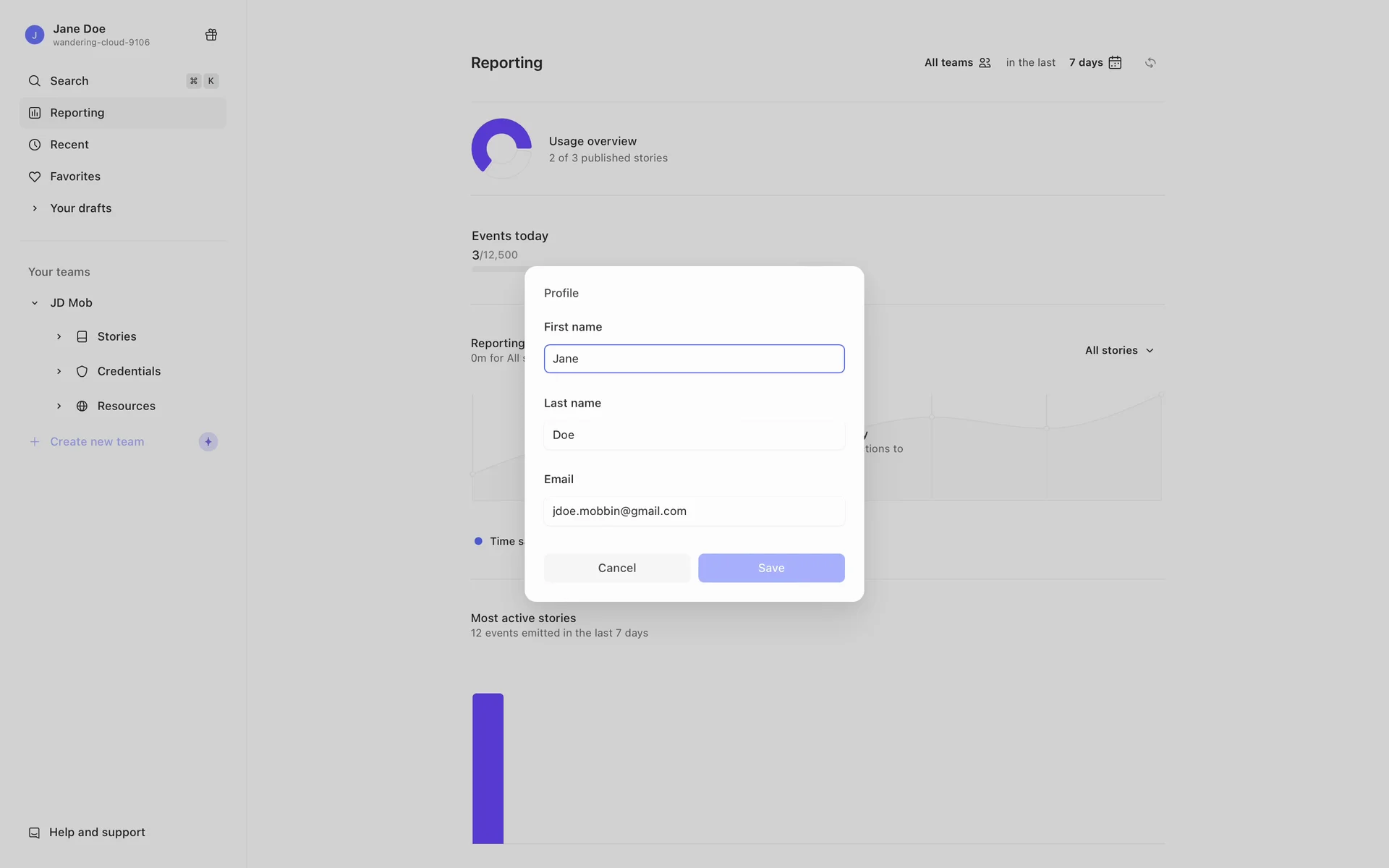Viewport: 1389px width, 868px height.
Task: Click the Jane Doe avatar icon
Action: click(34, 35)
